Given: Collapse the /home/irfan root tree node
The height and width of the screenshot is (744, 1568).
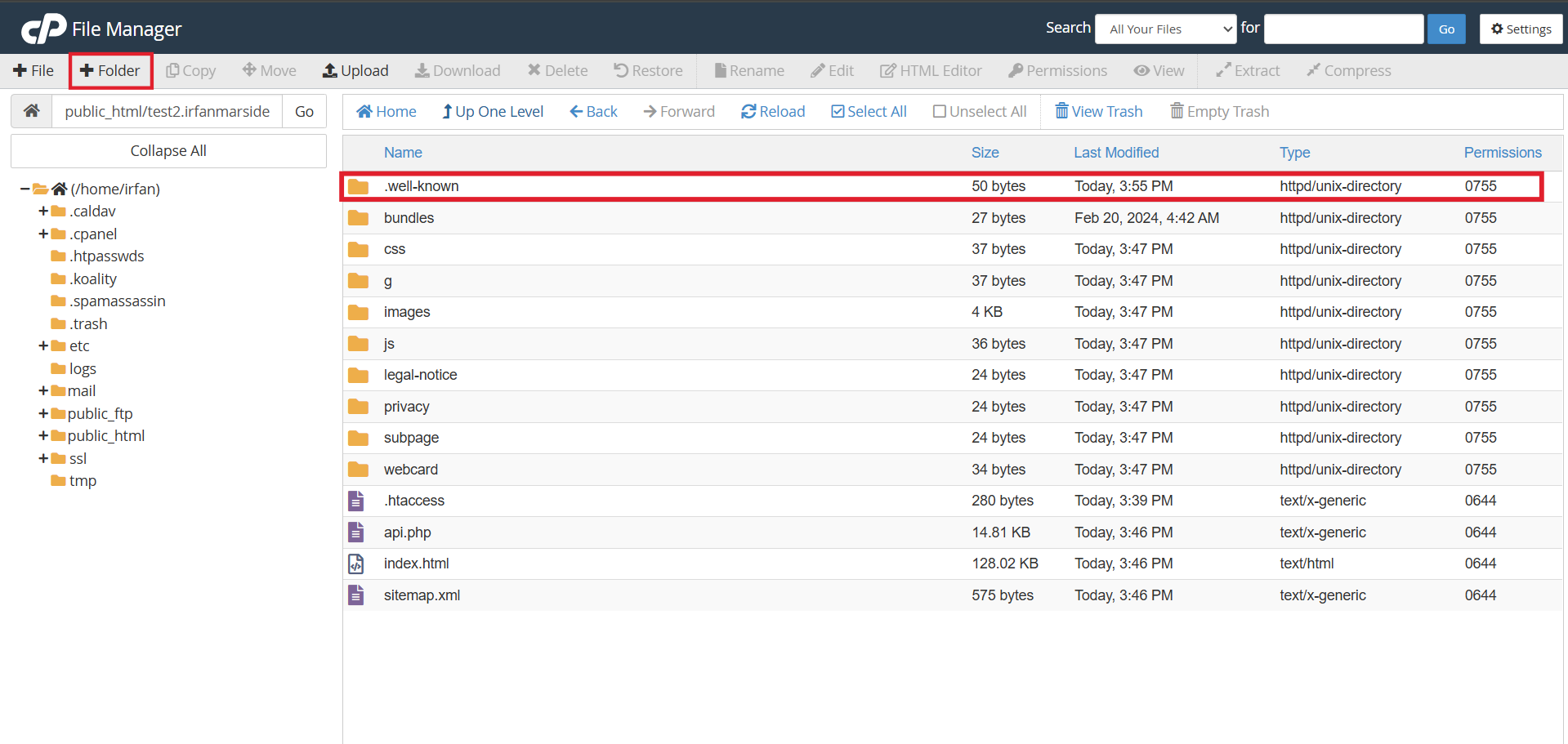Looking at the screenshot, I should pos(25,189).
